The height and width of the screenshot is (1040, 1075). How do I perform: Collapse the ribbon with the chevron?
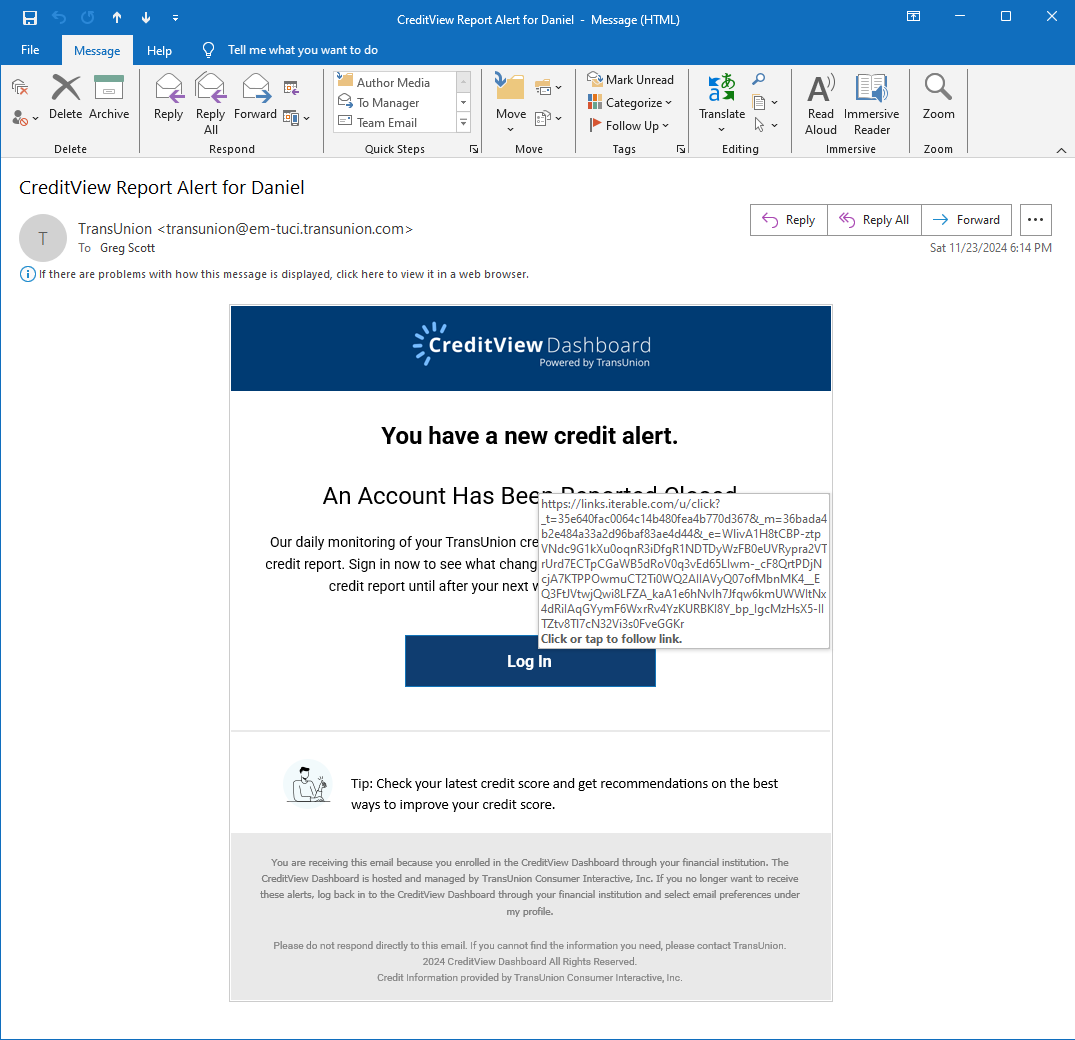[1061, 150]
